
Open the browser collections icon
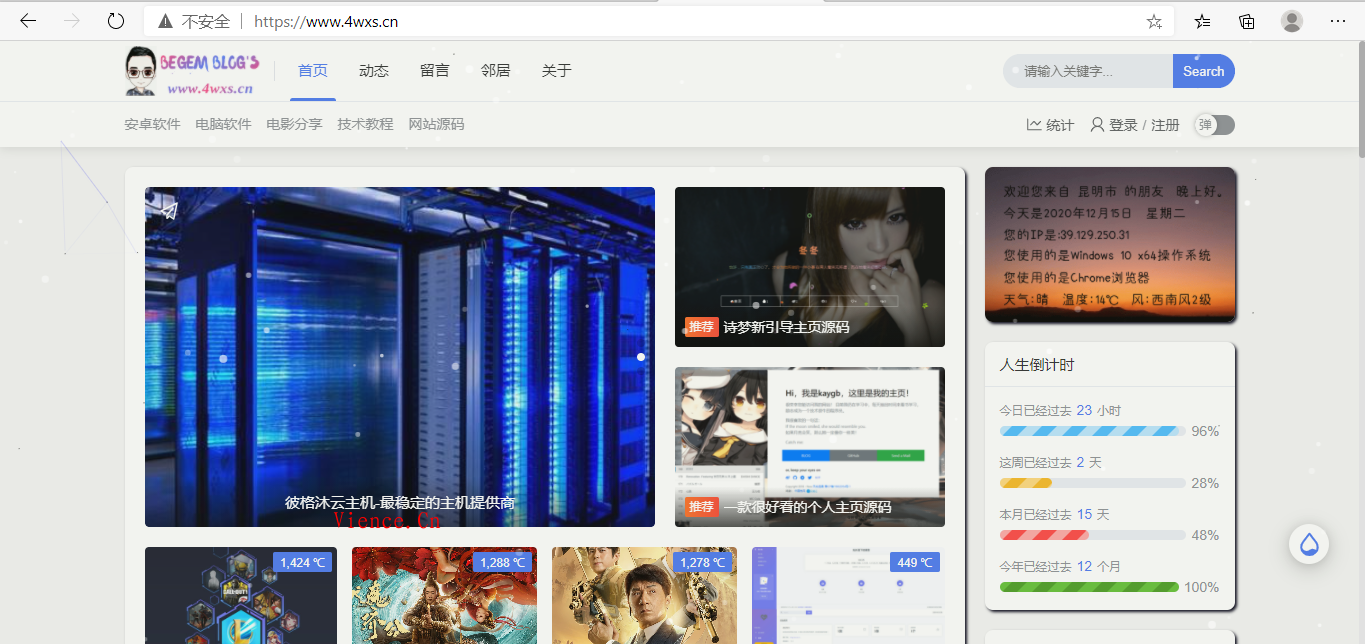coord(1247,21)
